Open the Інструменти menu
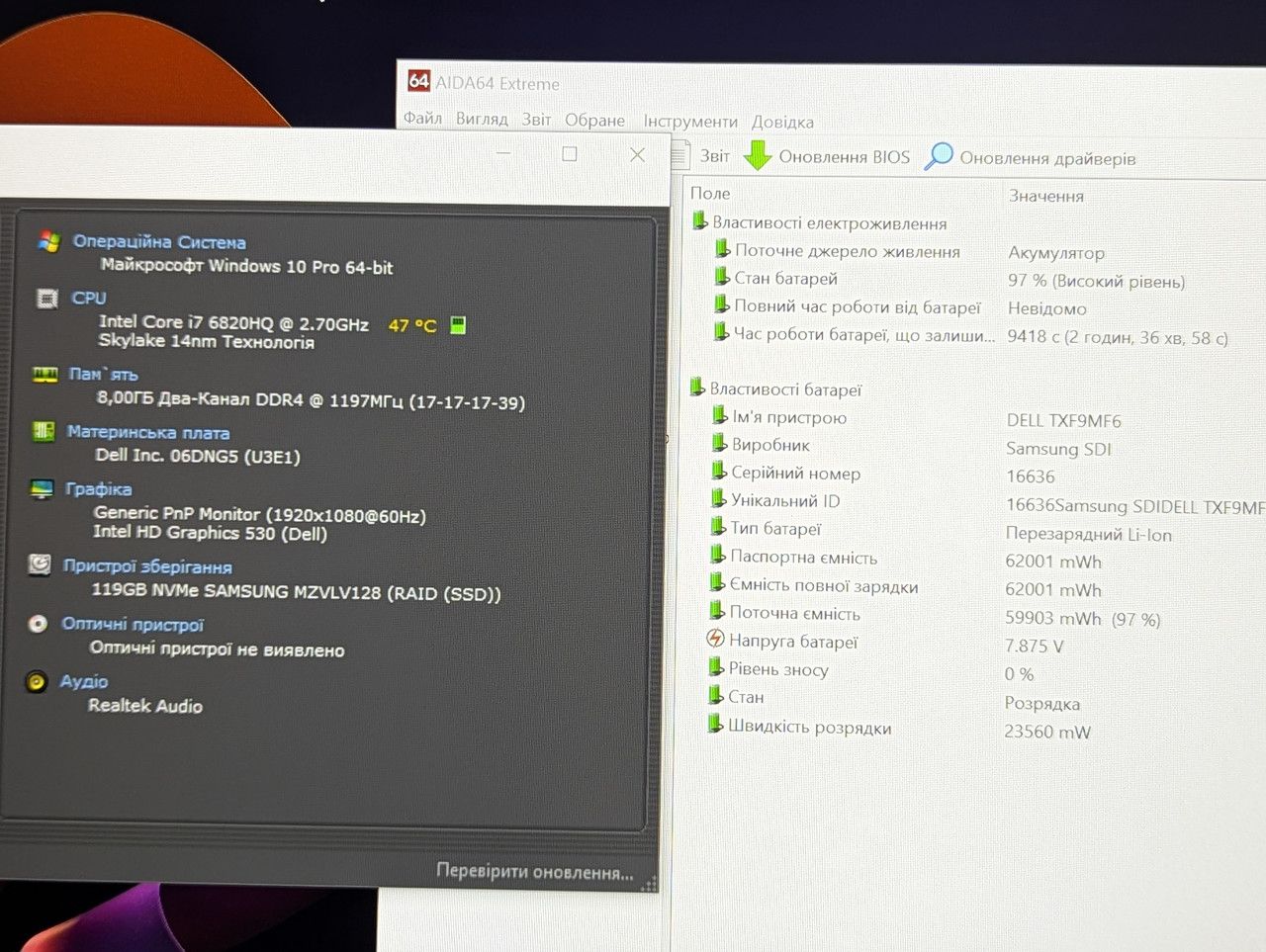 coord(690,121)
